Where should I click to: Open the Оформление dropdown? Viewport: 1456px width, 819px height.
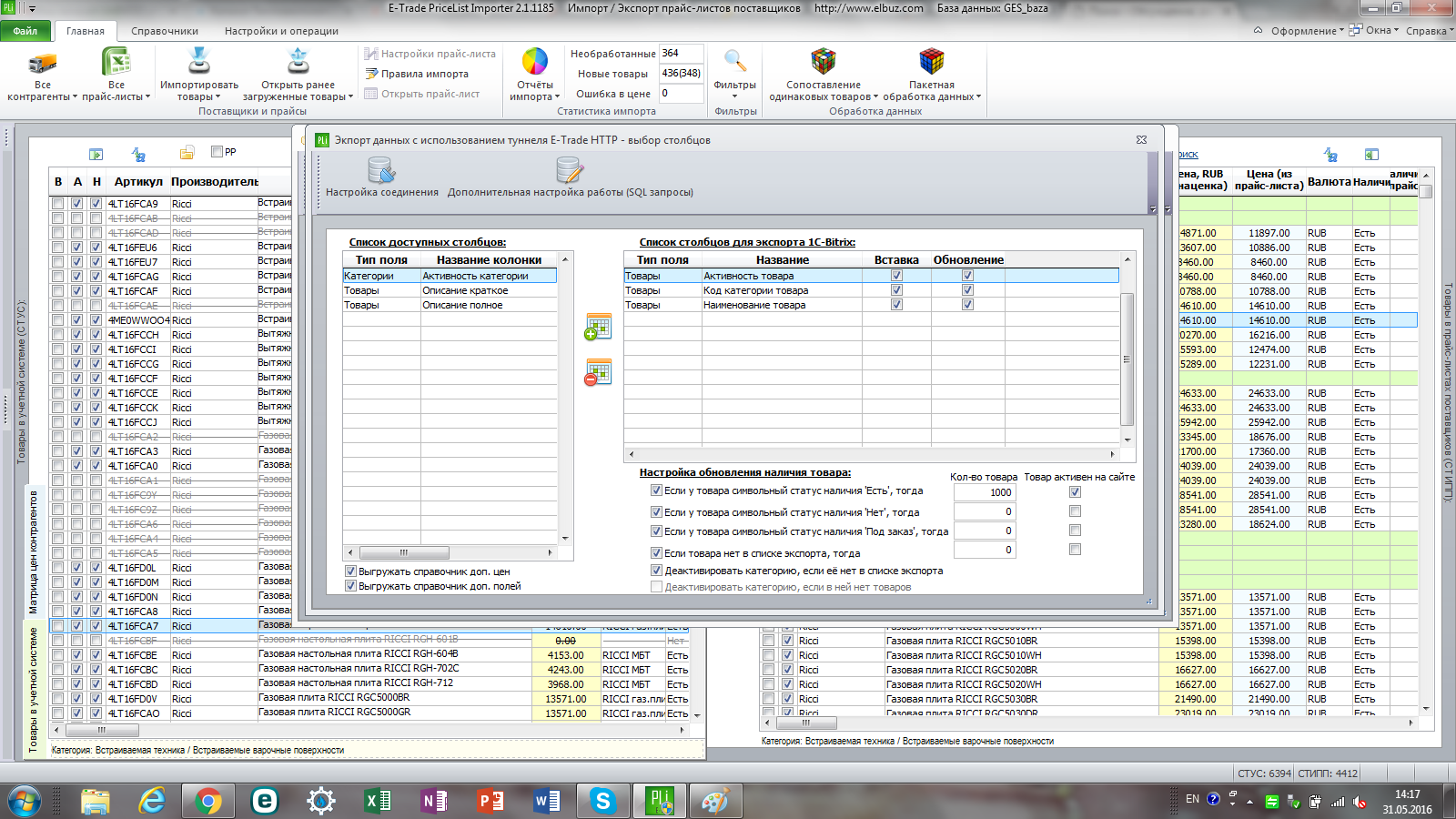coord(1307,31)
